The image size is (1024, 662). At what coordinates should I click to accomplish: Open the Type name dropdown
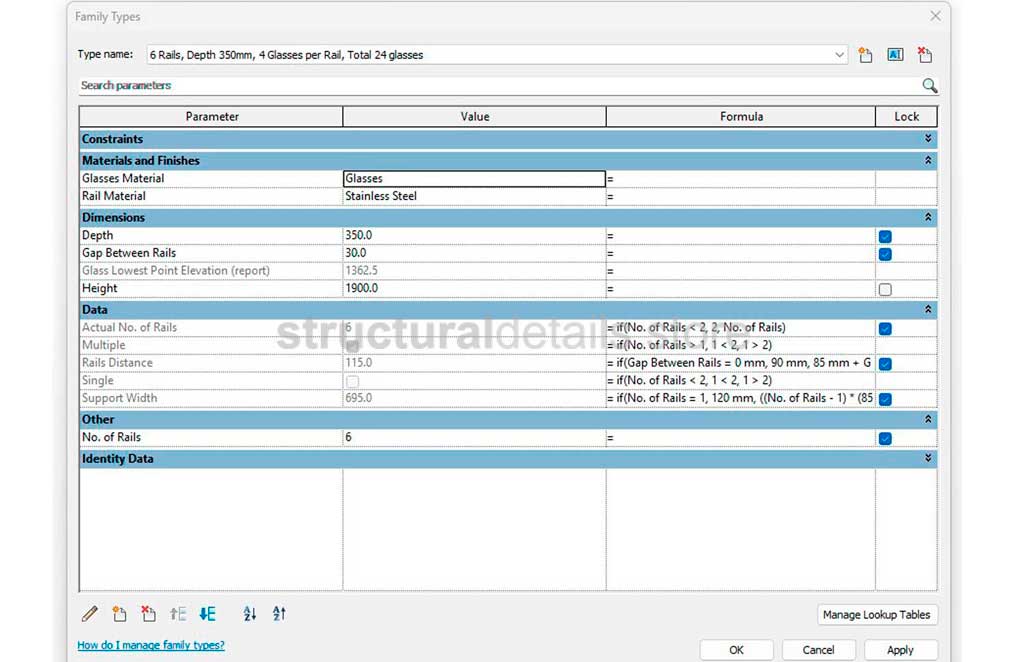pyautogui.click(x=840, y=55)
